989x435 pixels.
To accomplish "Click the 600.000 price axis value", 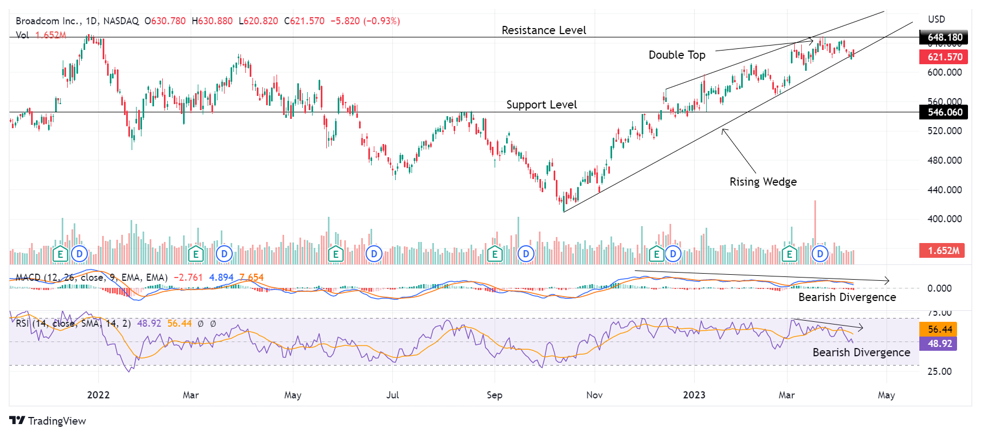I will (944, 72).
